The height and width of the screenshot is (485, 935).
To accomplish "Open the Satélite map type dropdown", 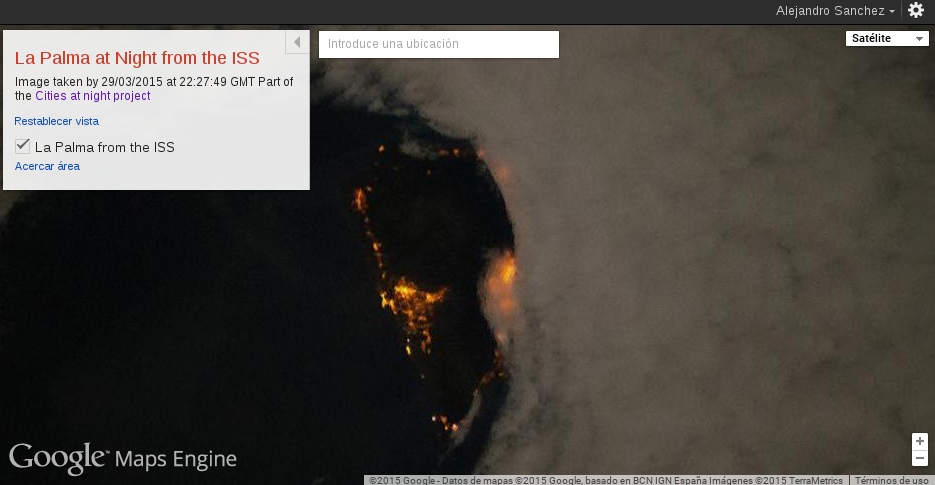I will (x=887, y=38).
